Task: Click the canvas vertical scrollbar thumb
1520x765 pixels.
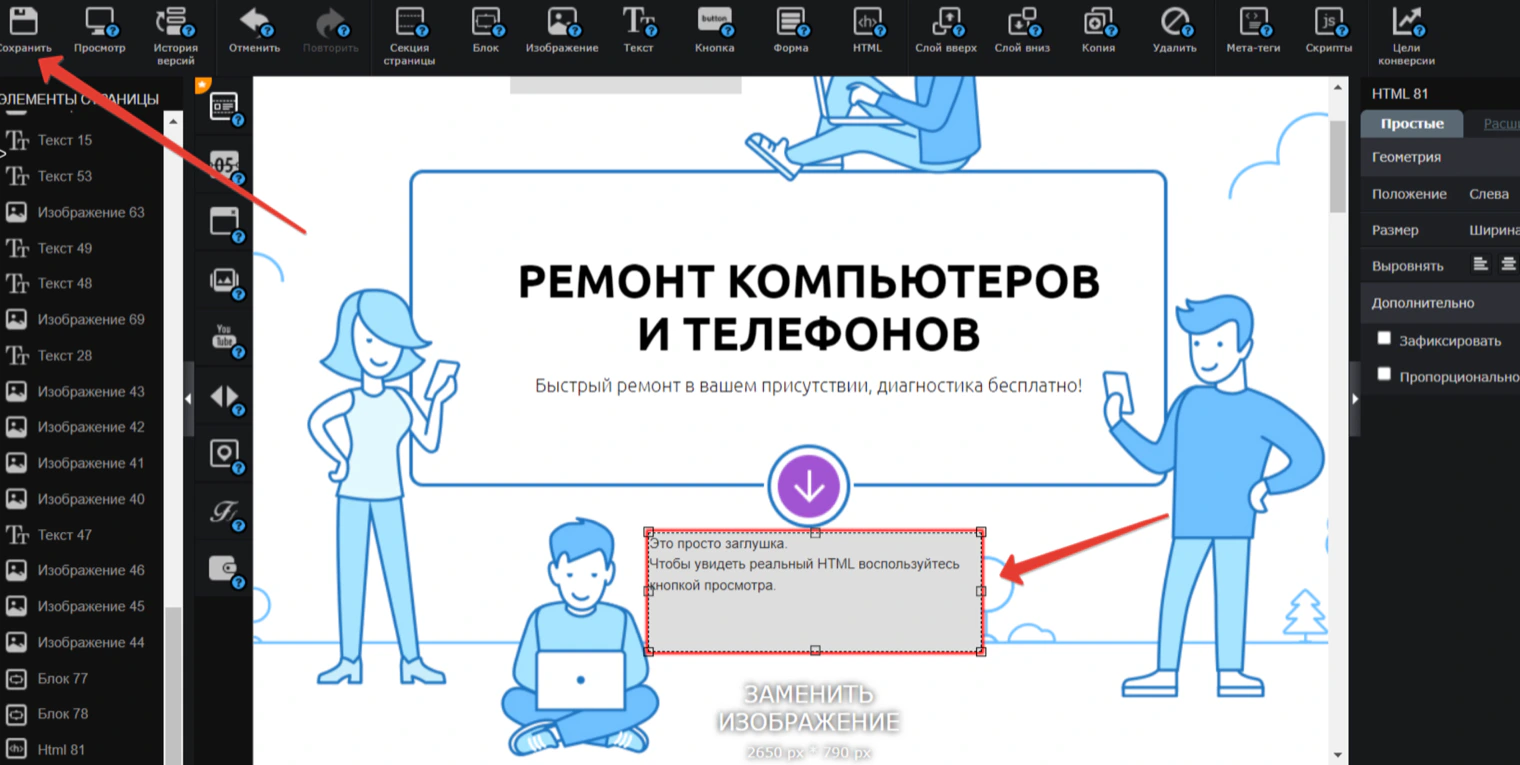Action: click(1338, 165)
